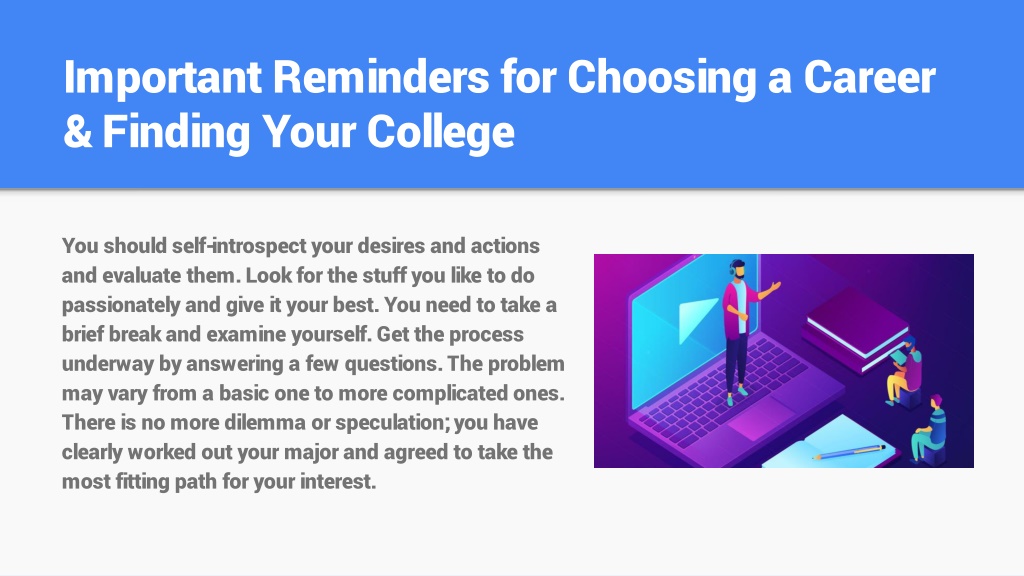
Task: Select the yellow pen on the notebook
Action: pyautogui.click(x=849, y=451)
